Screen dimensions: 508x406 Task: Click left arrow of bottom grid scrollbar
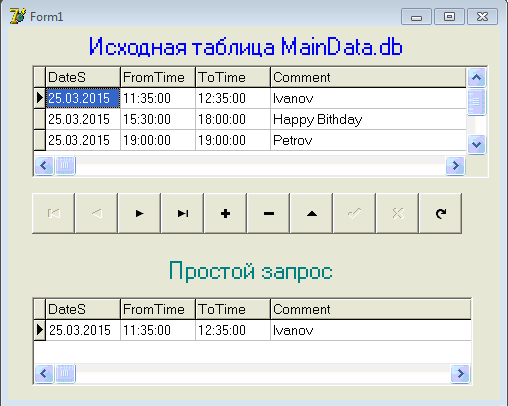(44, 373)
